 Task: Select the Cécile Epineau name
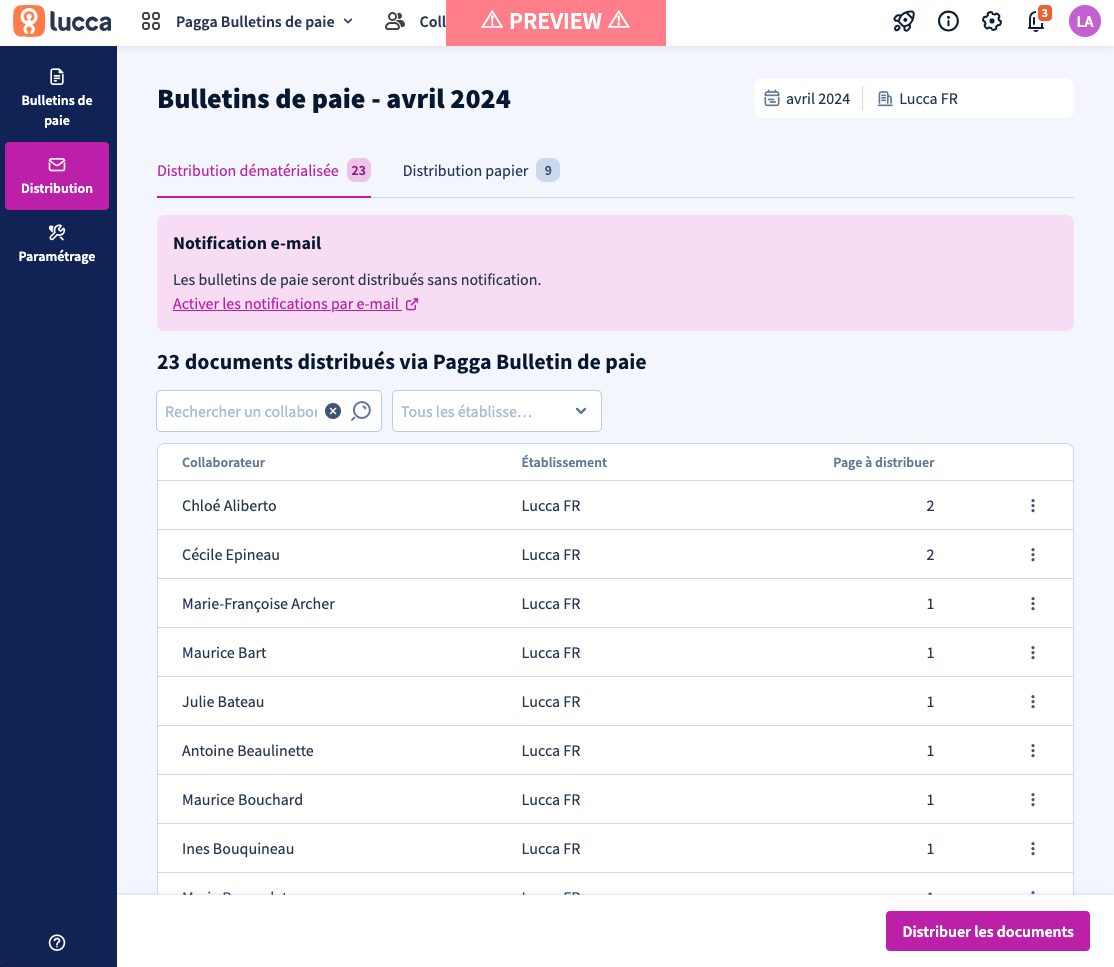(231, 555)
